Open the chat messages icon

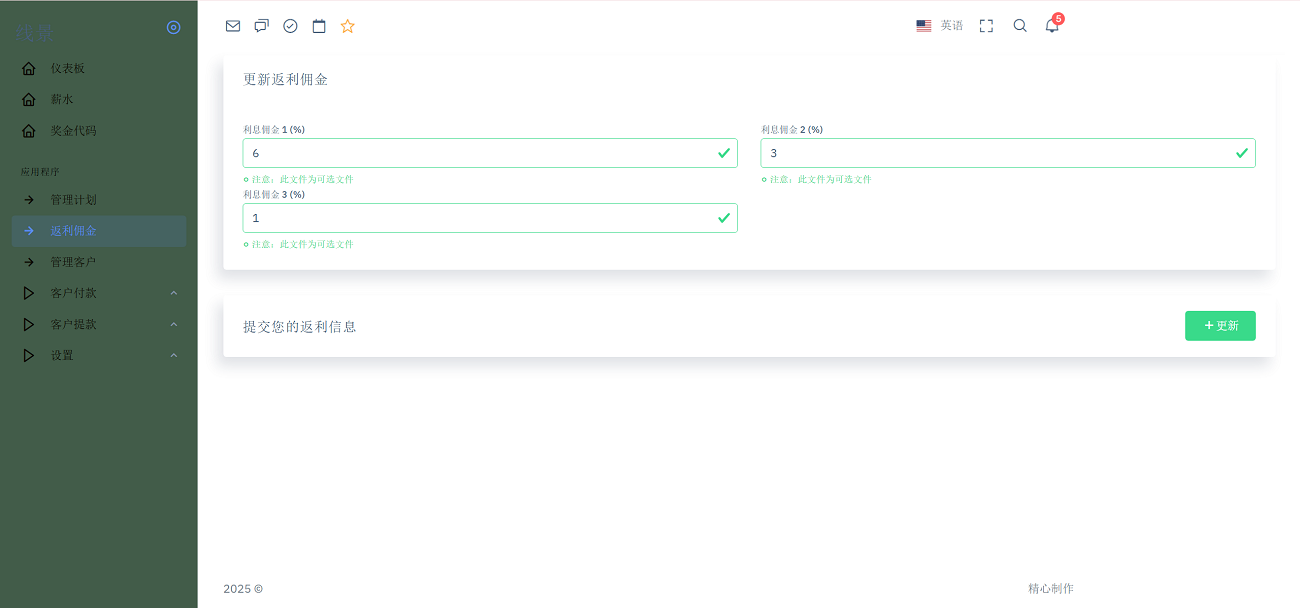point(261,26)
